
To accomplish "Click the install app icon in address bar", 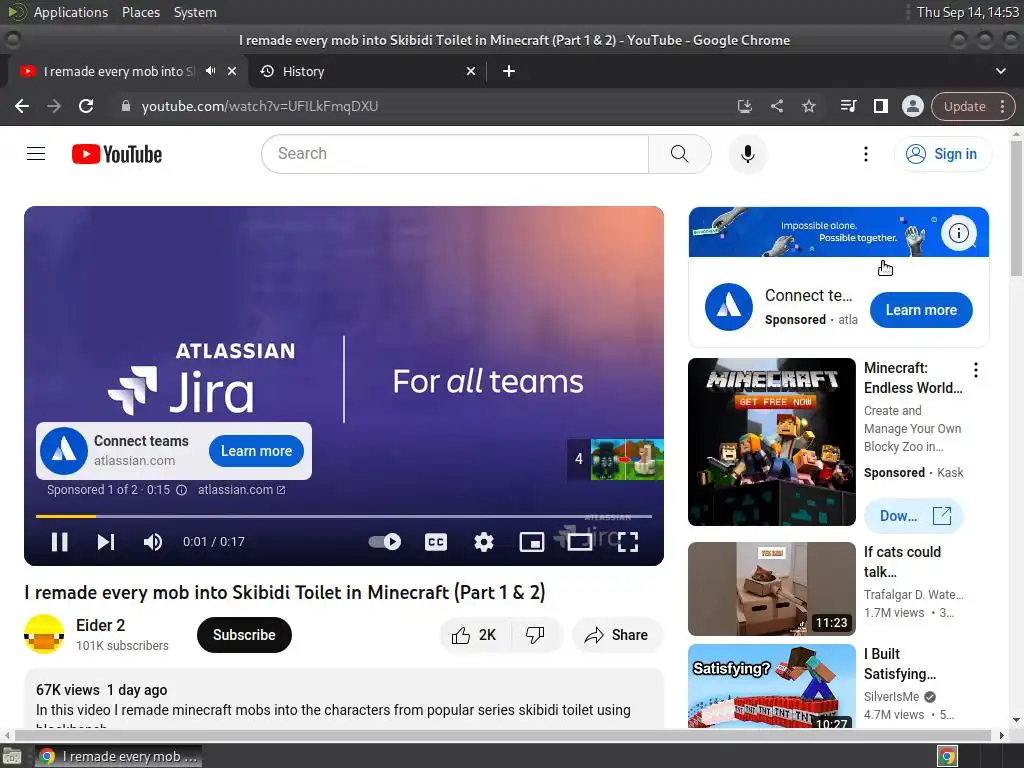I will 744,106.
